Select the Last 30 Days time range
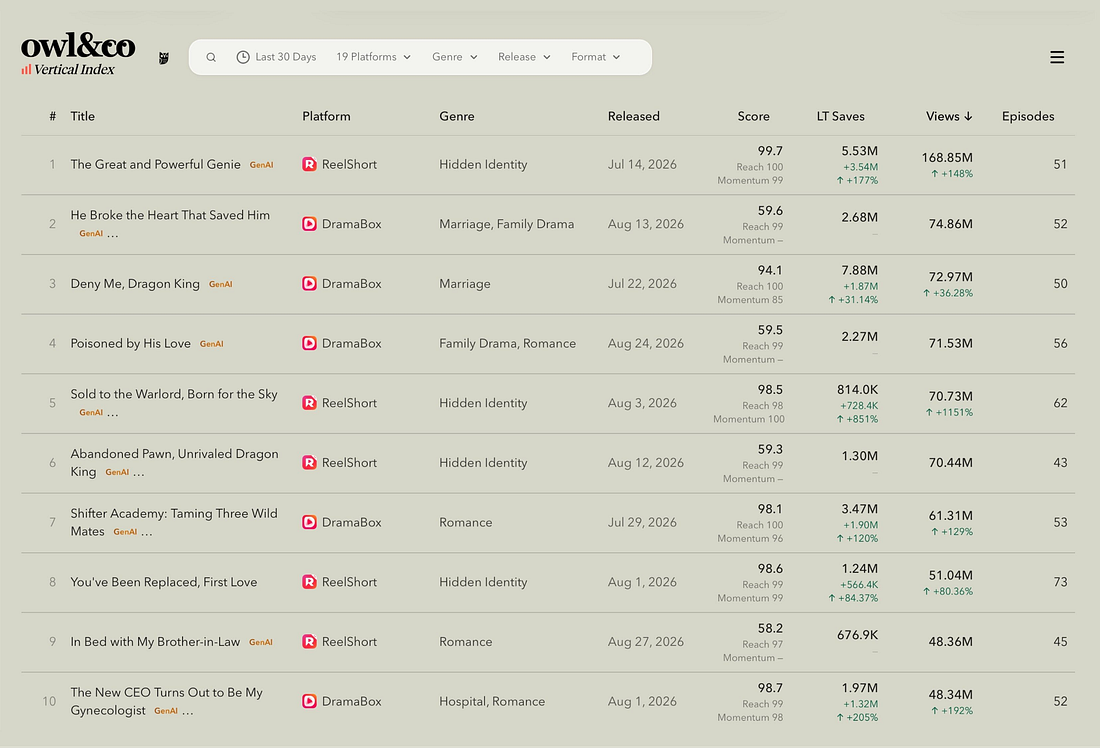 (x=276, y=57)
